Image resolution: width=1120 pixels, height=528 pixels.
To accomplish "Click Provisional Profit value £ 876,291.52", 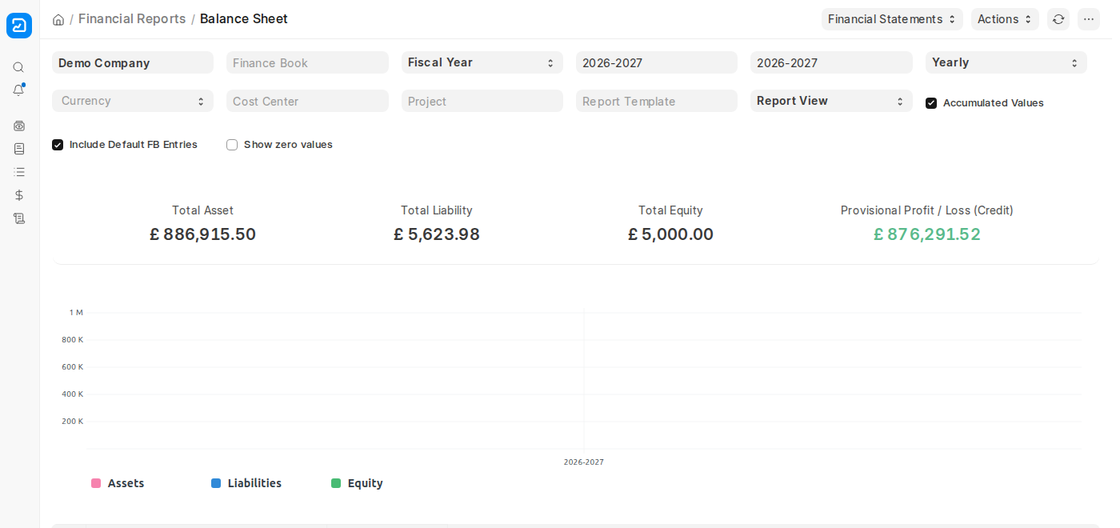I will tap(927, 234).
